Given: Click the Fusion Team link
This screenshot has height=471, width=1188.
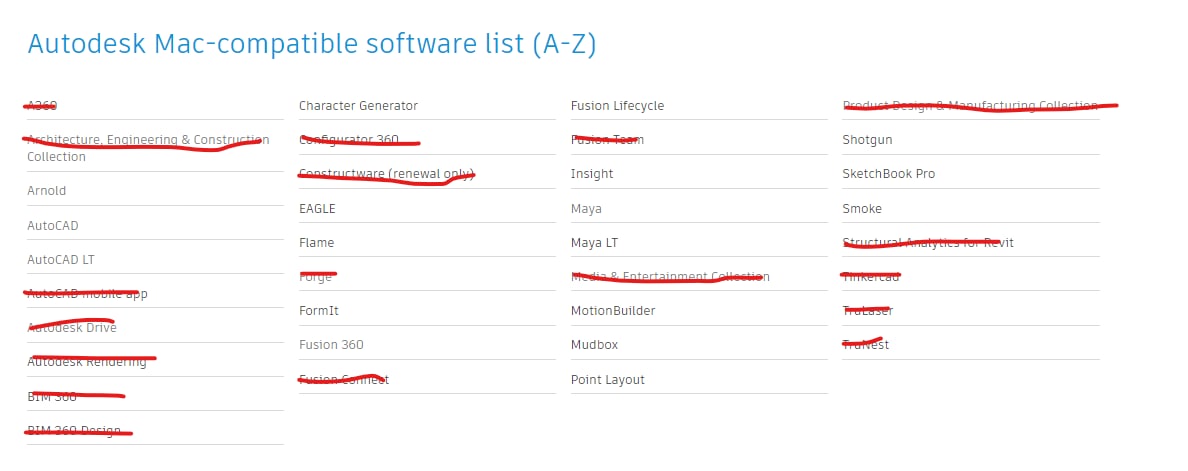Looking at the screenshot, I should pos(607,140).
